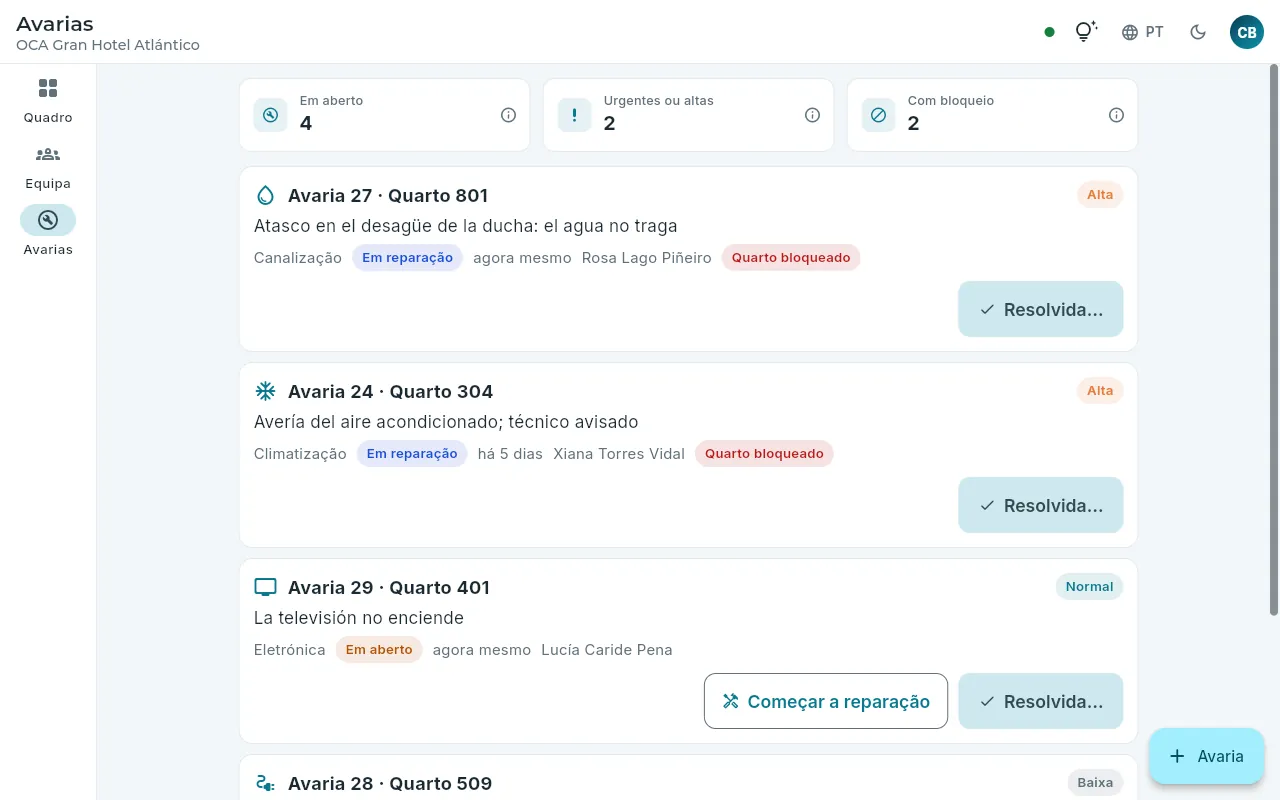Open the Avaria 29 · Quarto 401 title
The height and width of the screenshot is (800, 1280).
click(389, 587)
